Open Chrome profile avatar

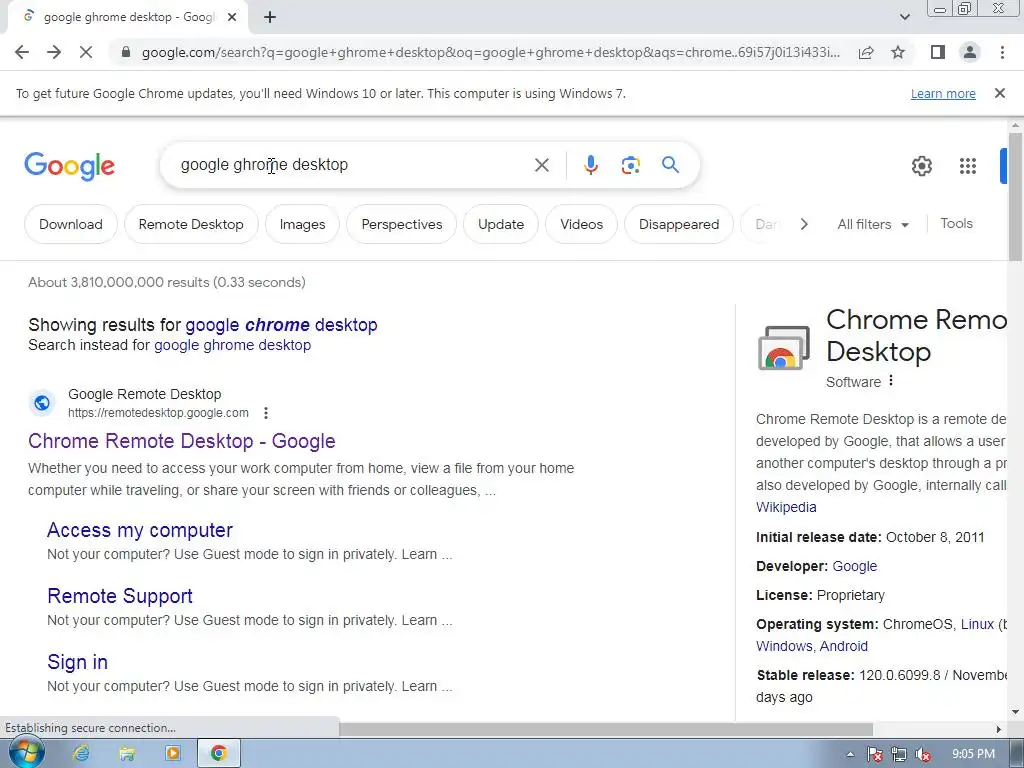[x=970, y=52]
